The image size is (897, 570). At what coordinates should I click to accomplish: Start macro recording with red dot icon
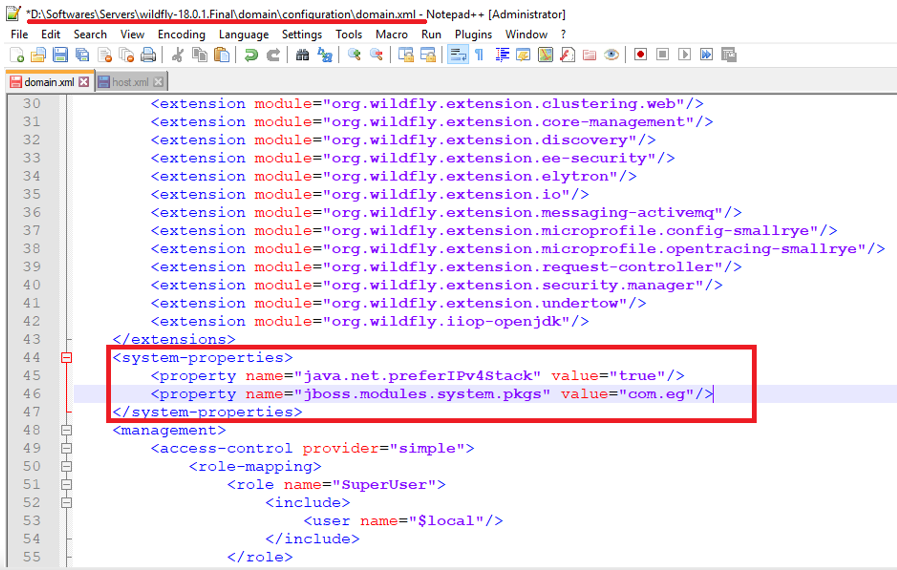640,55
